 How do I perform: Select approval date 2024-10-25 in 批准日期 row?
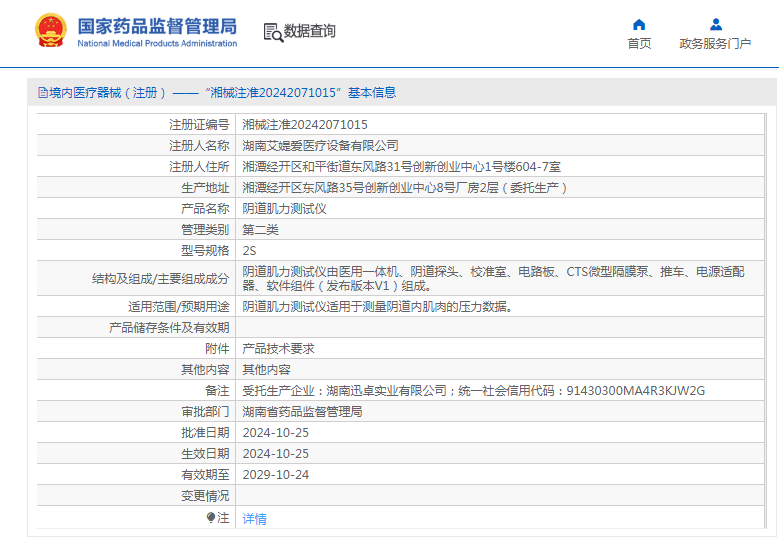pos(276,433)
